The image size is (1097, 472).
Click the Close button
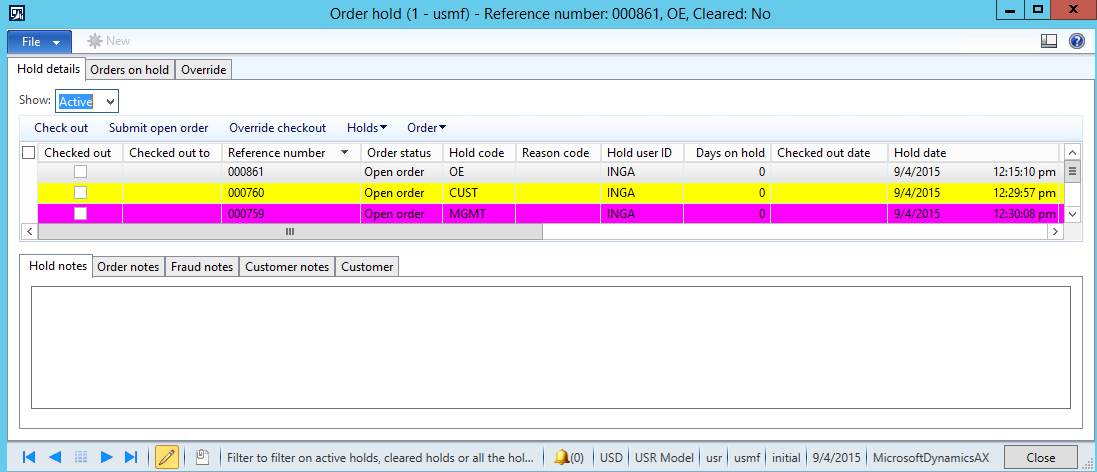point(1040,457)
